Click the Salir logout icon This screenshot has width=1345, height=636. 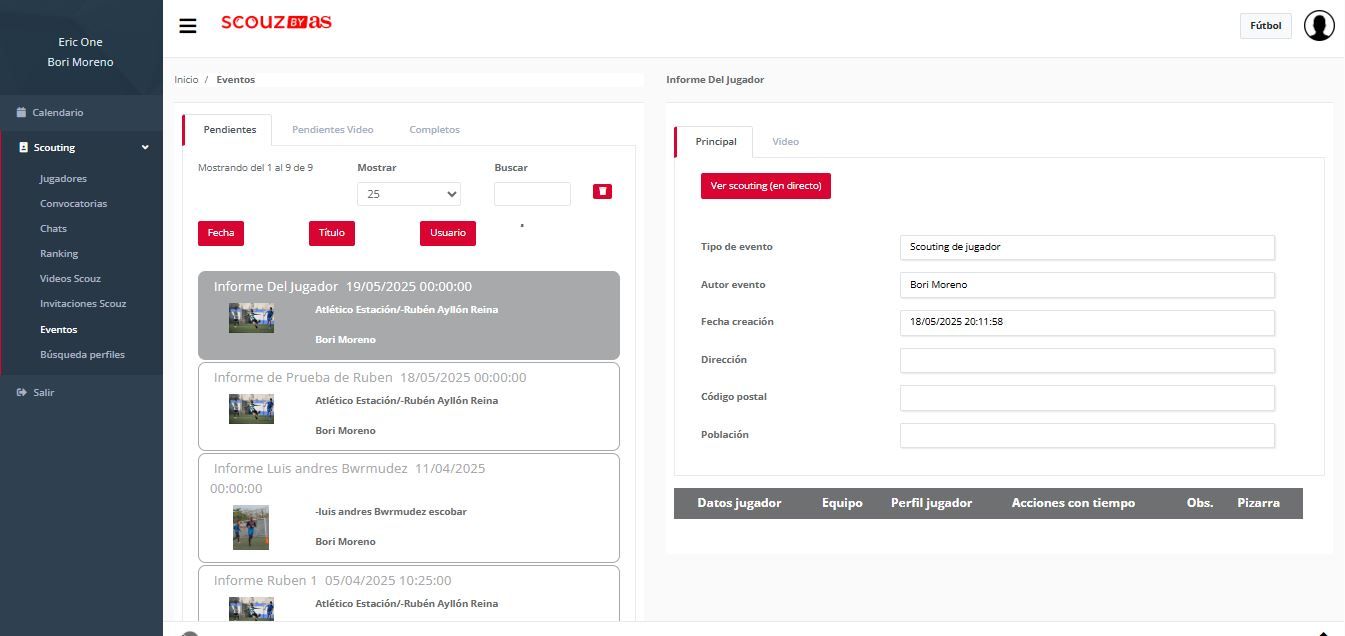tap(21, 393)
